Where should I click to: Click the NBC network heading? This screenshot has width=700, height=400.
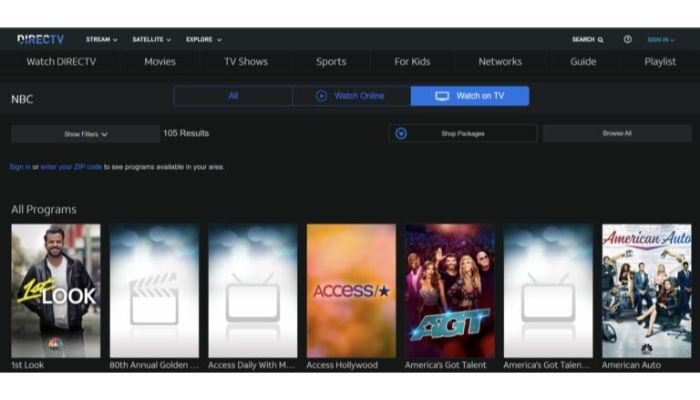click(x=22, y=99)
